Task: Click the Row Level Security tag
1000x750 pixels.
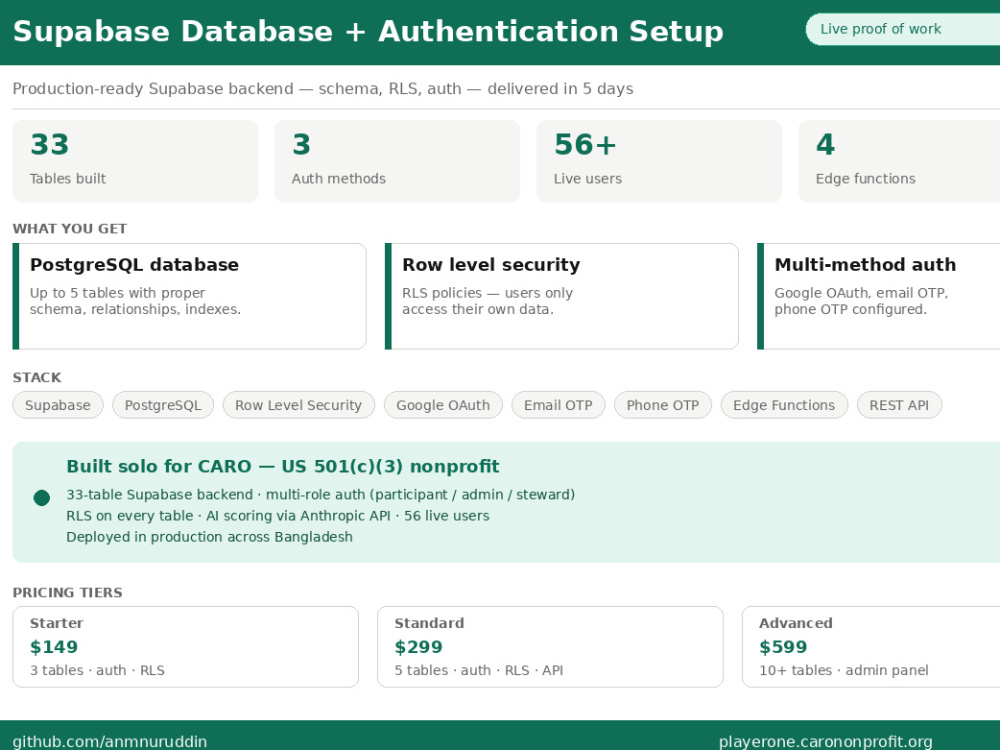Action: [x=298, y=405]
